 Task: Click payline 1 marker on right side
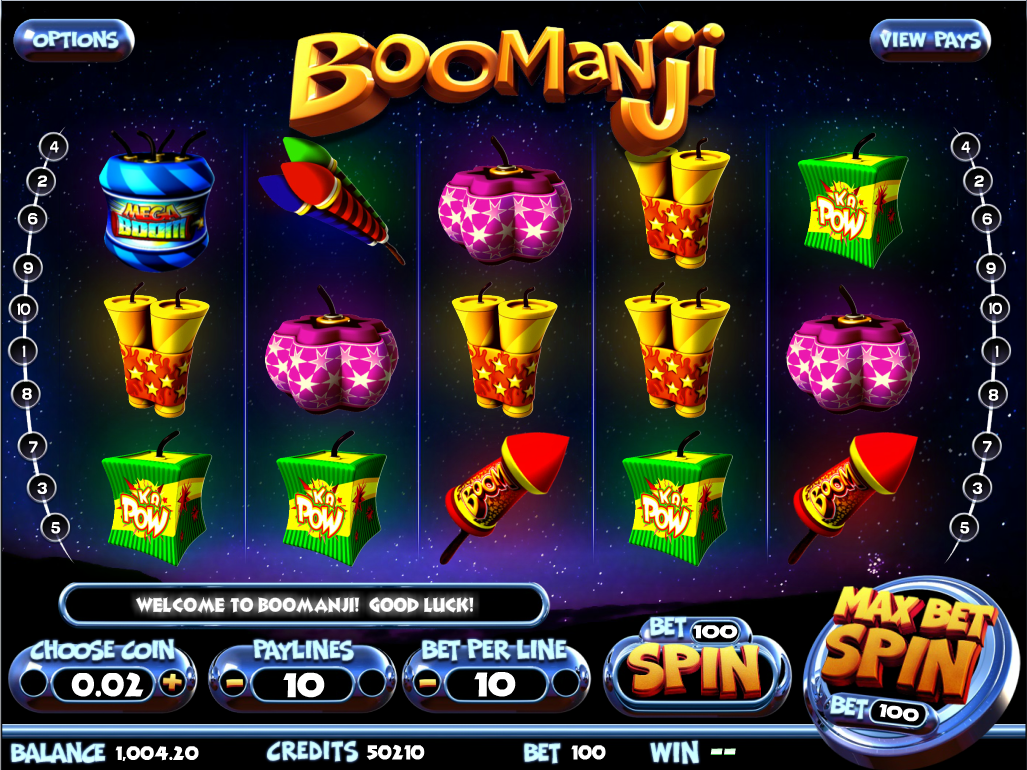(x=996, y=352)
